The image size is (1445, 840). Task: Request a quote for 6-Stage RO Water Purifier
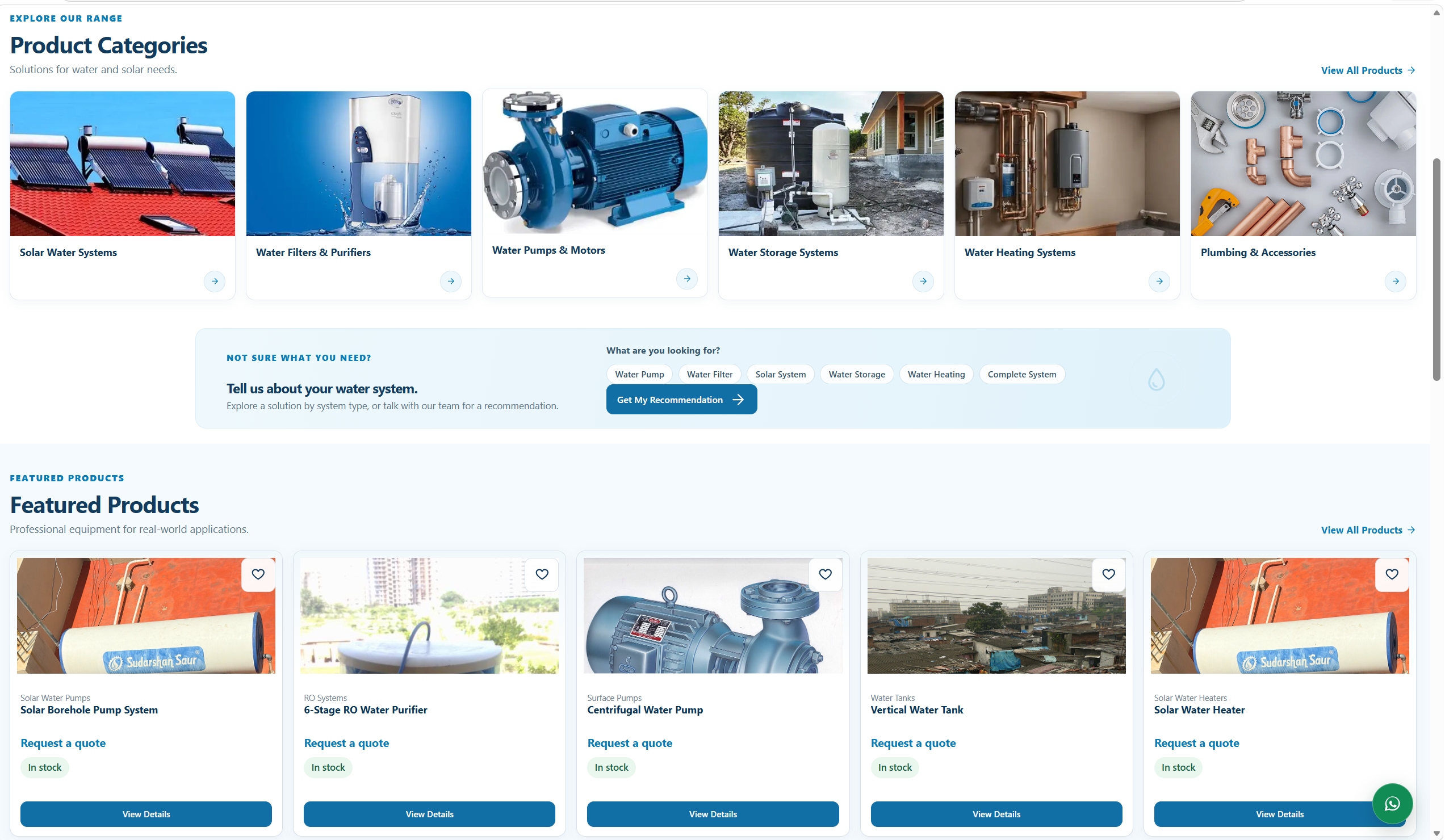pos(346,743)
